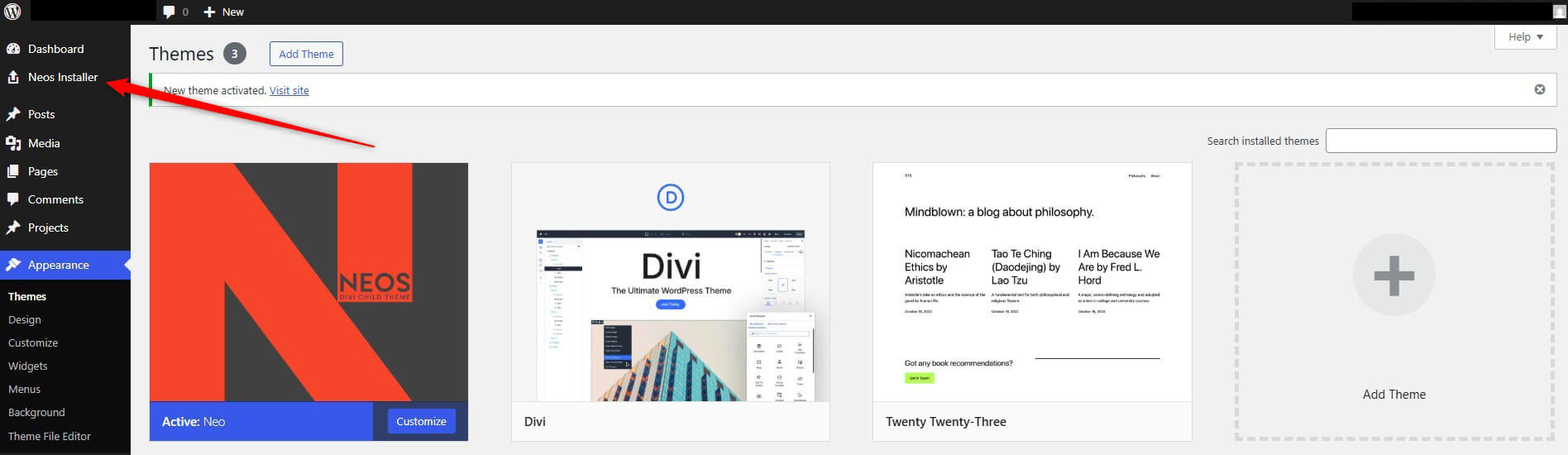Click the Add Theme button near the title

(x=306, y=54)
